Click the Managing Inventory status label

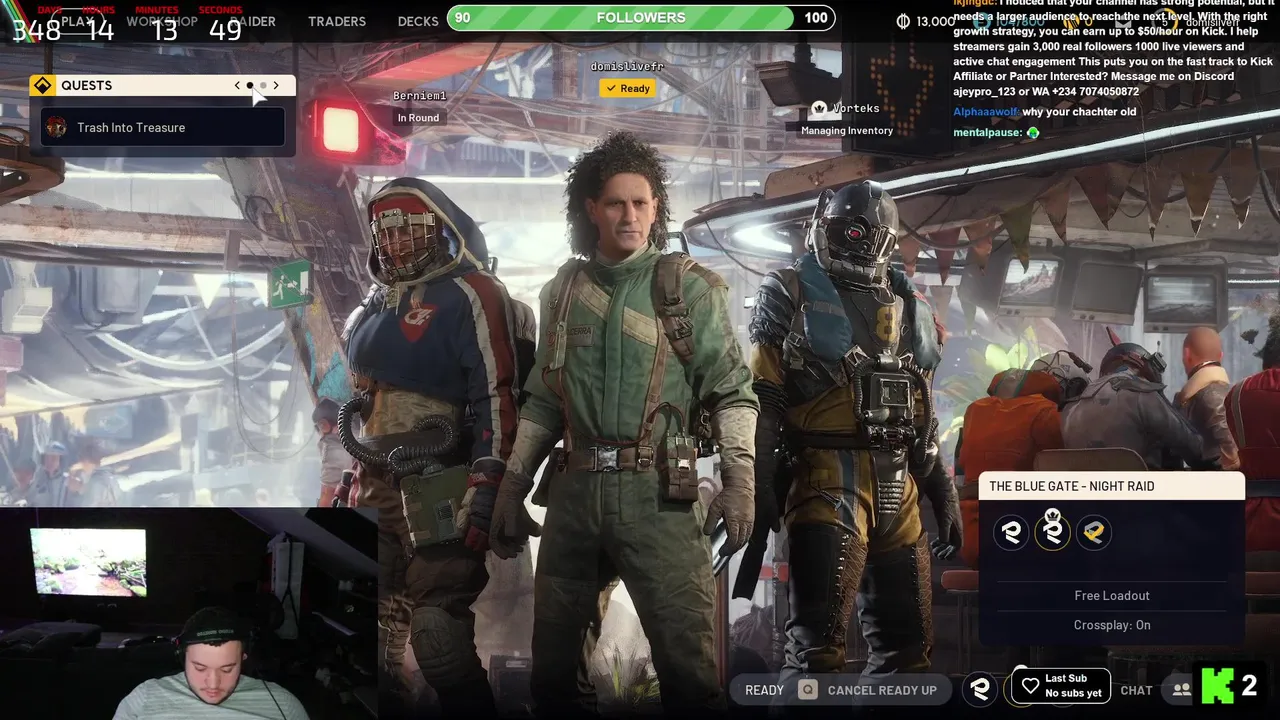coord(847,130)
